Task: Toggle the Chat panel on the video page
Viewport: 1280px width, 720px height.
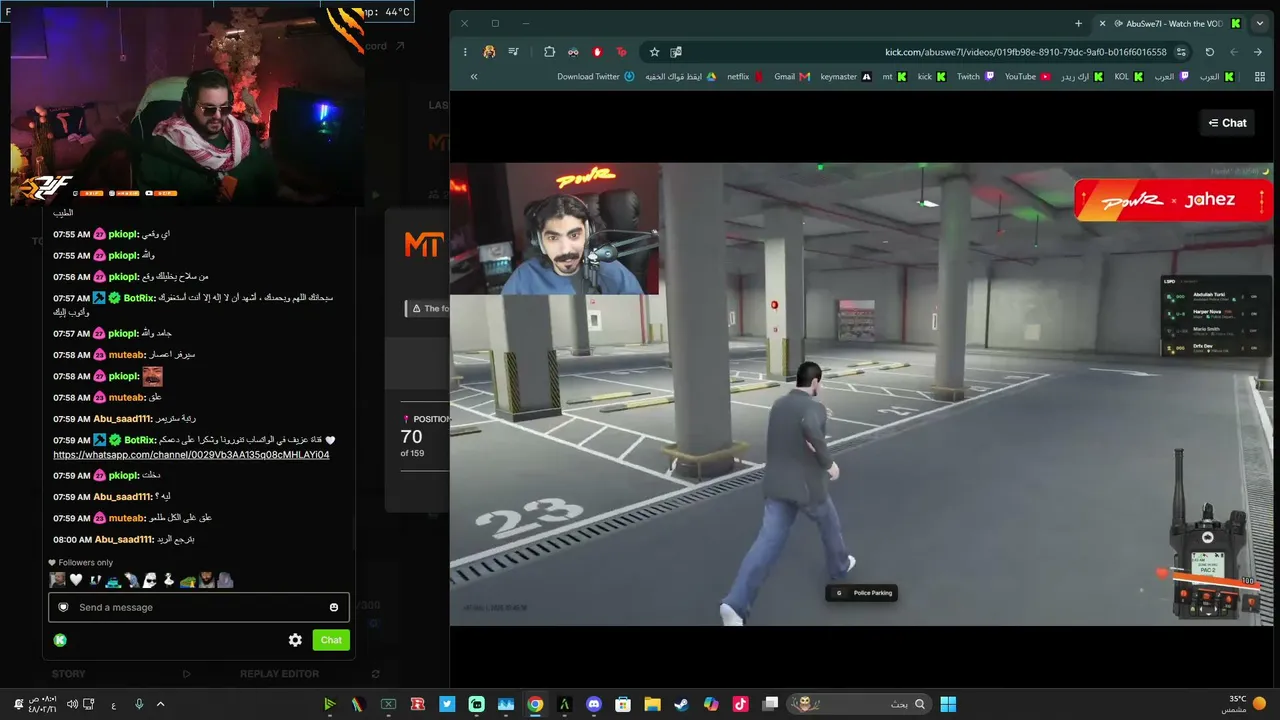Action: pos(1227,123)
